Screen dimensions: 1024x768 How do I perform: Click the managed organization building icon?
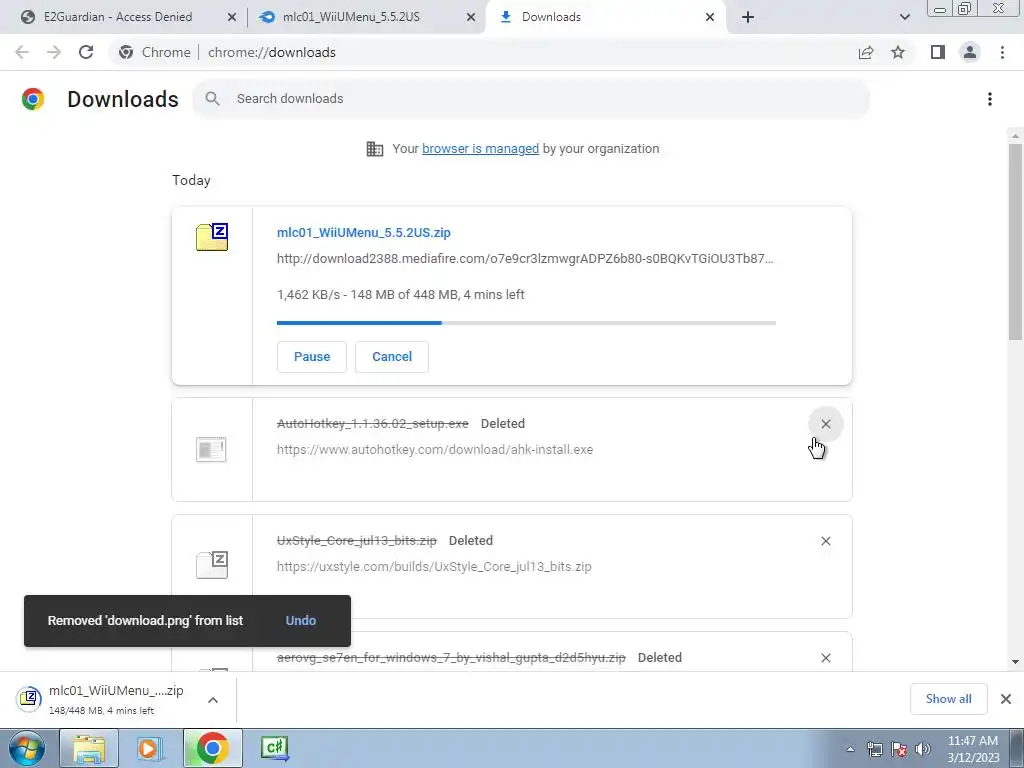pos(375,149)
